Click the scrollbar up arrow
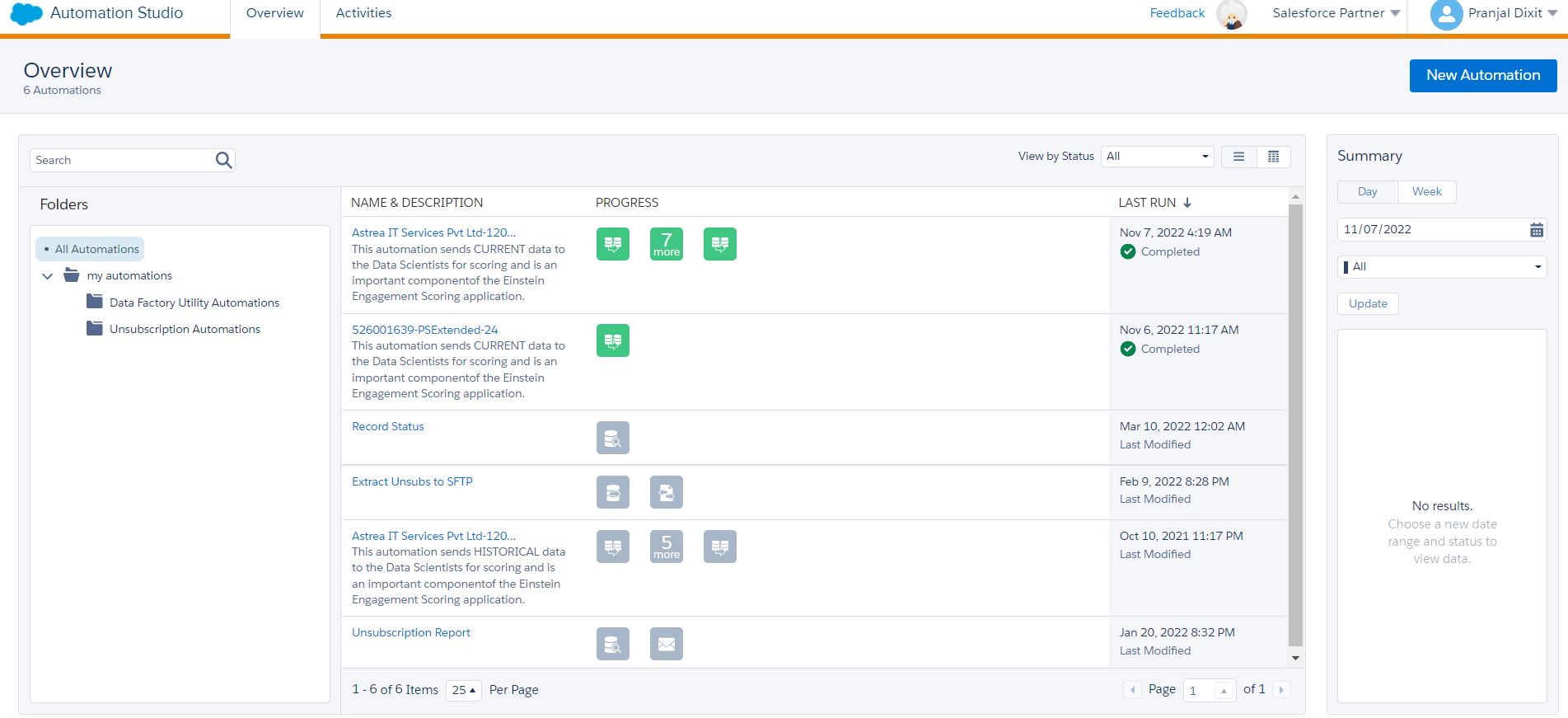1568x718 pixels. coord(1295,196)
